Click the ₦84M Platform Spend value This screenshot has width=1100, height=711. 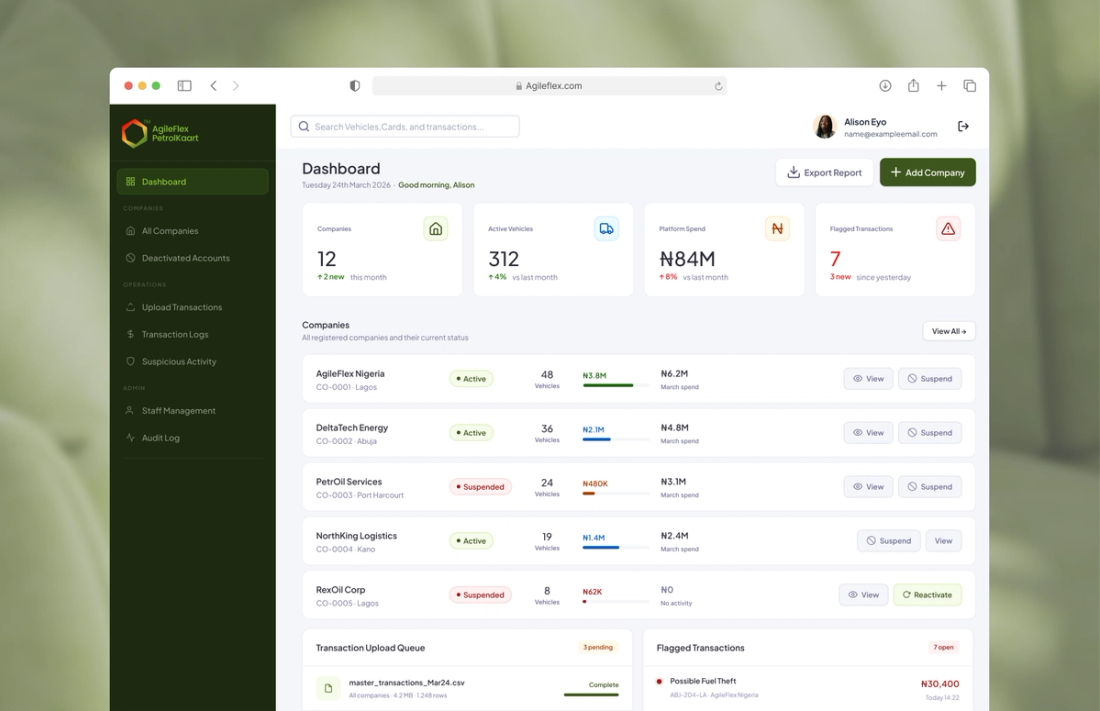pos(687,259)
